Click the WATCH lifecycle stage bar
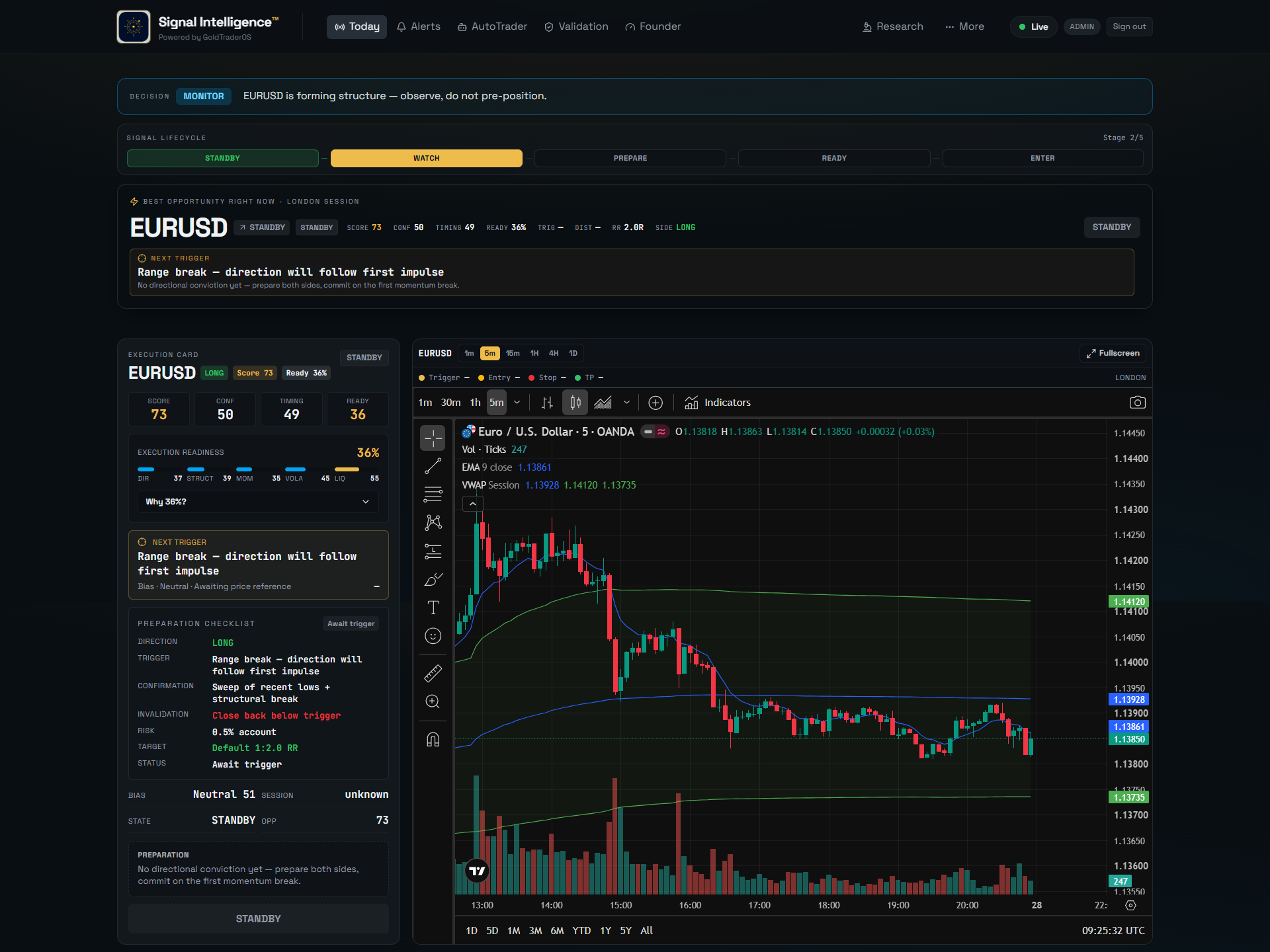 coord(427,159)
